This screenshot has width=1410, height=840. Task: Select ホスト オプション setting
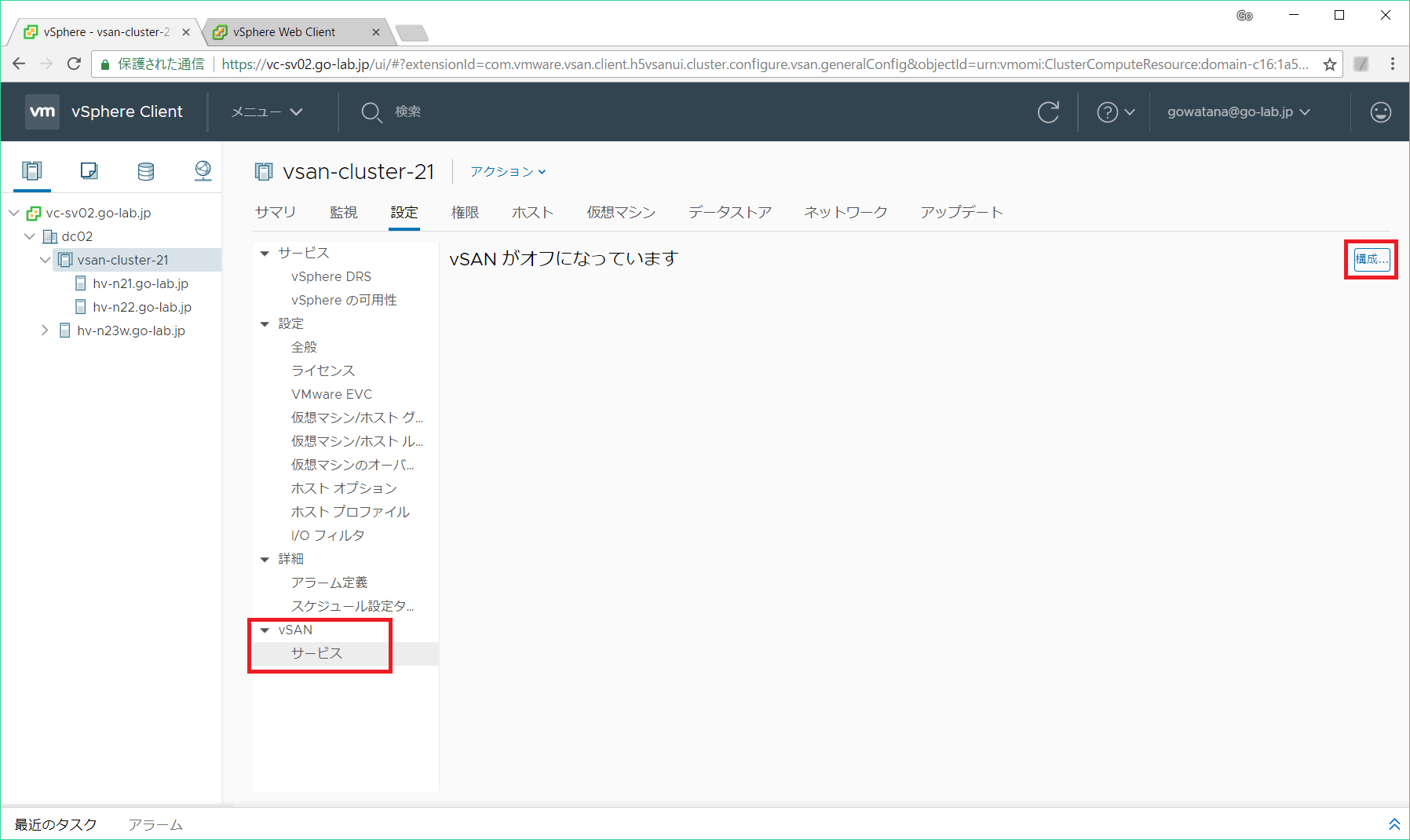[344, 488]
